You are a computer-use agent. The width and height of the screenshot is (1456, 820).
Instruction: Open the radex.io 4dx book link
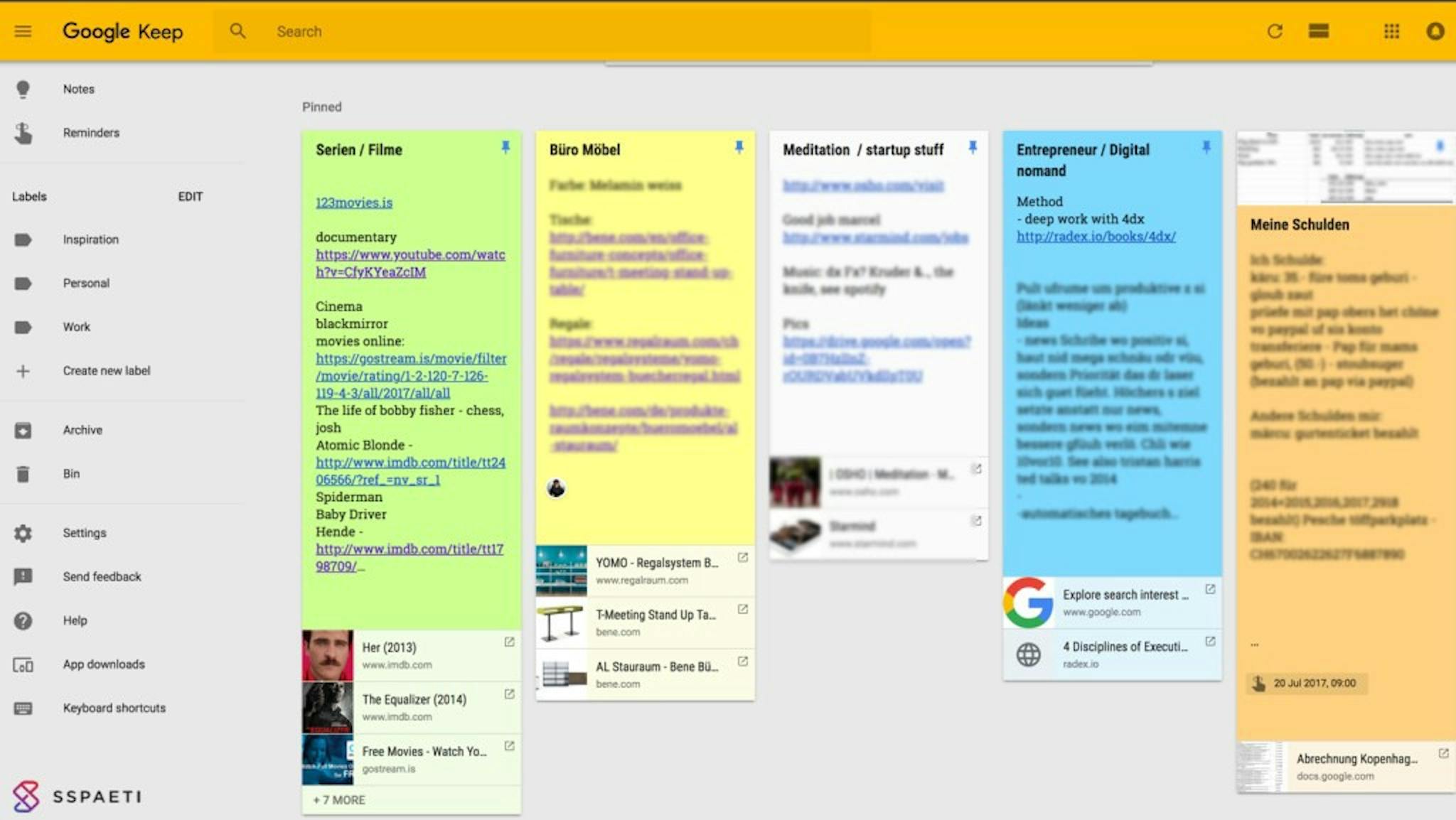1096,237
